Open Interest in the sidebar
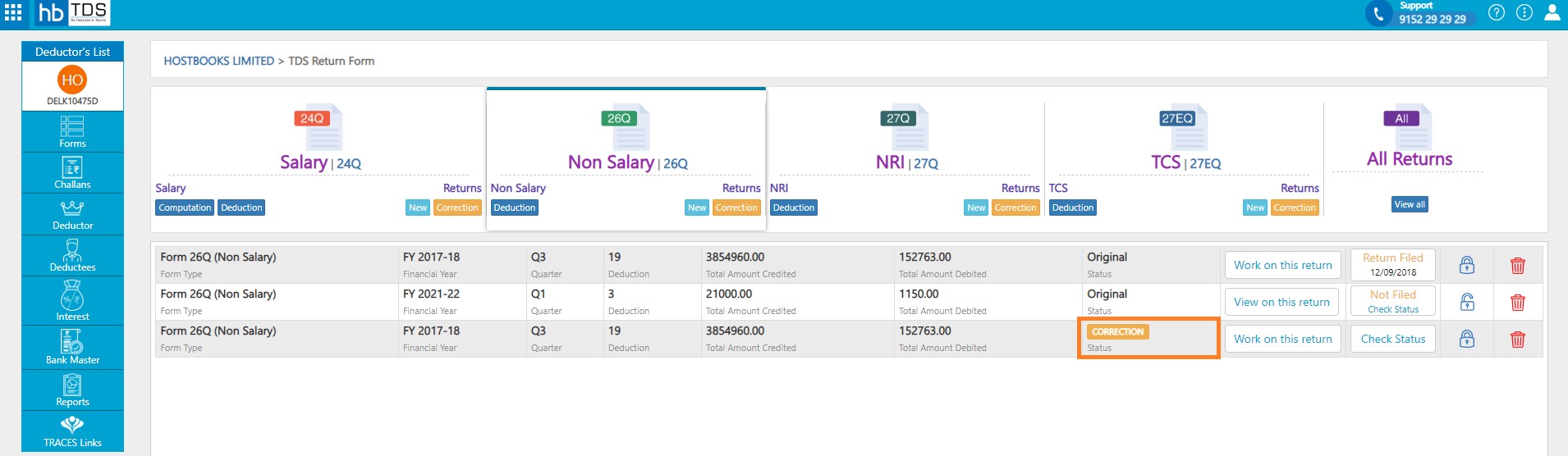The width and height of the screenshot is (1568, 456). (72, 301)
